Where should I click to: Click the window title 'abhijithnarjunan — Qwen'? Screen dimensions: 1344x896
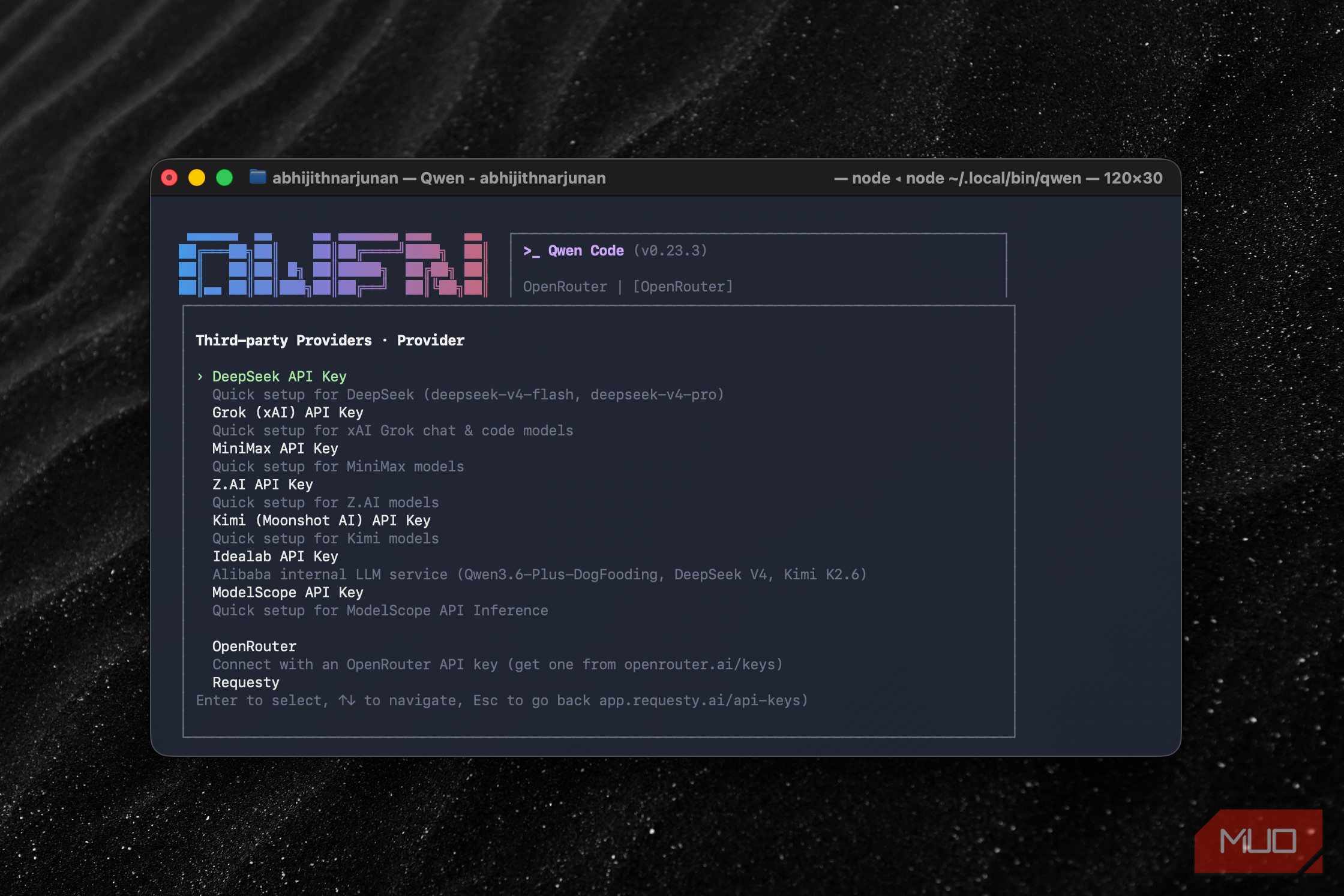[439, 178]
